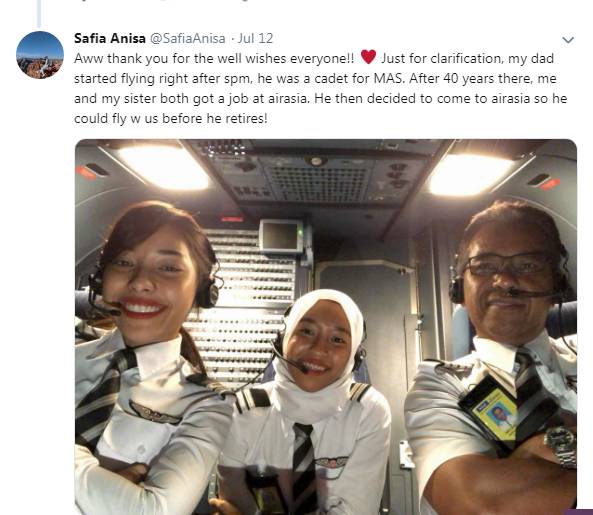Open the attached cockpit selfie photo
The width and height of the screenshot is (593, 515).
point(326,327)
